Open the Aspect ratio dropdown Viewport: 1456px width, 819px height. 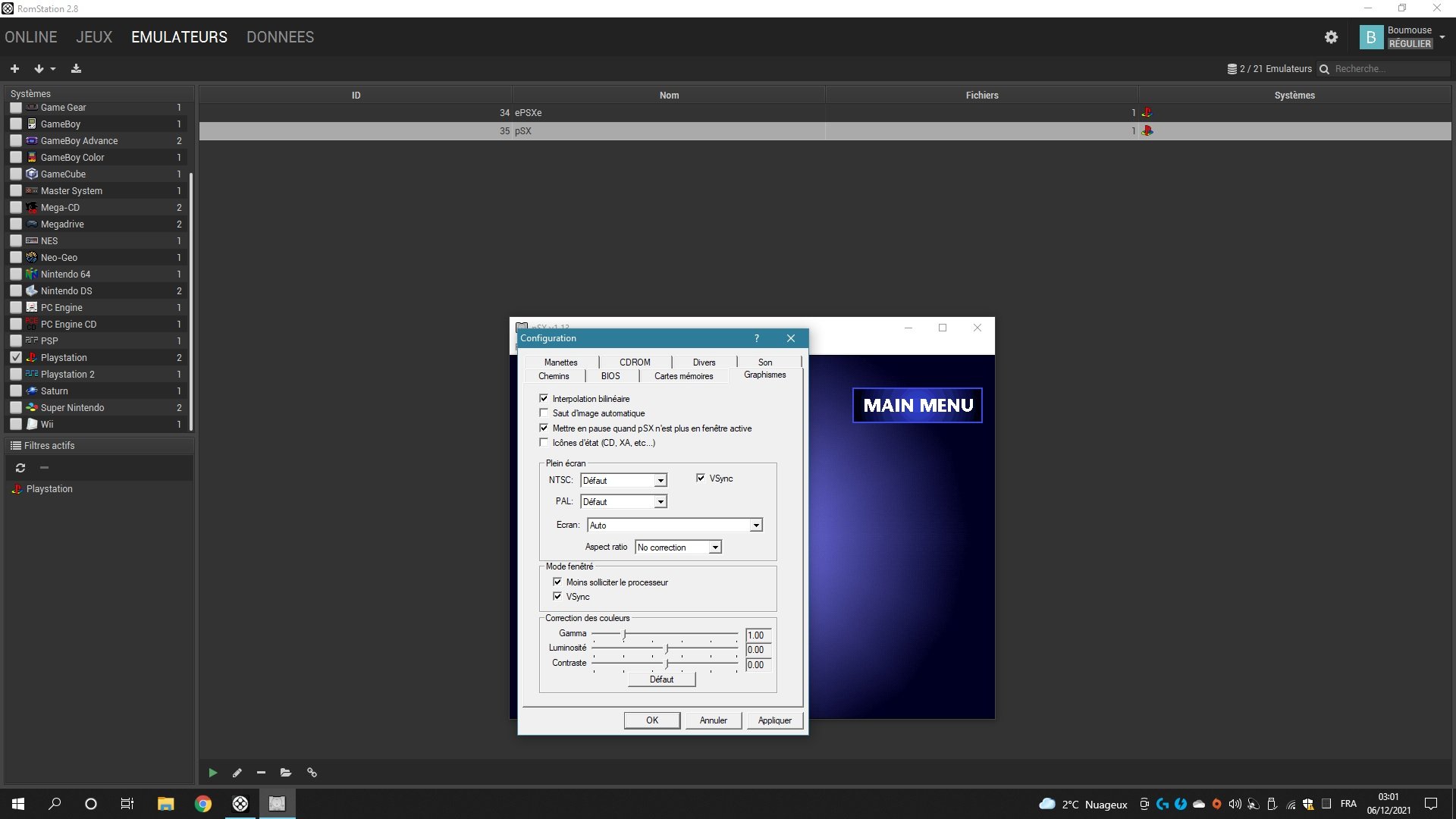click(714, 548)
